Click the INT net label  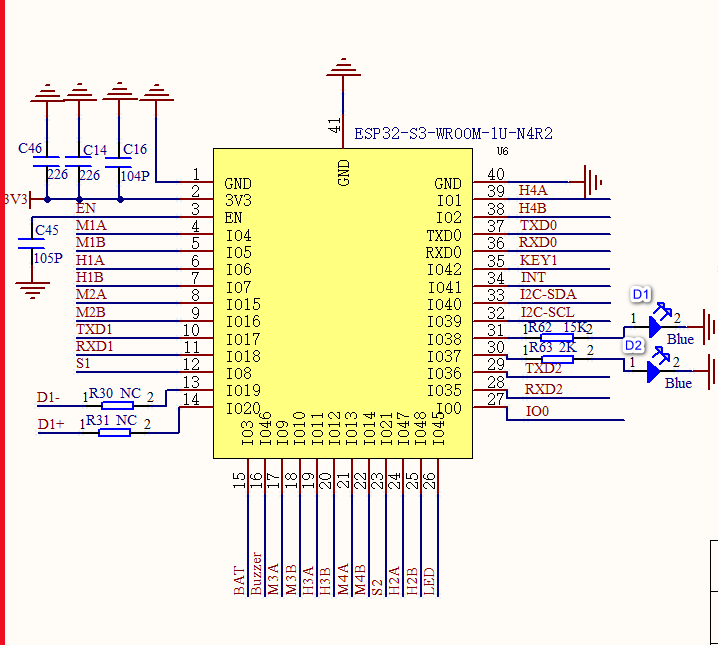(533, 277)
